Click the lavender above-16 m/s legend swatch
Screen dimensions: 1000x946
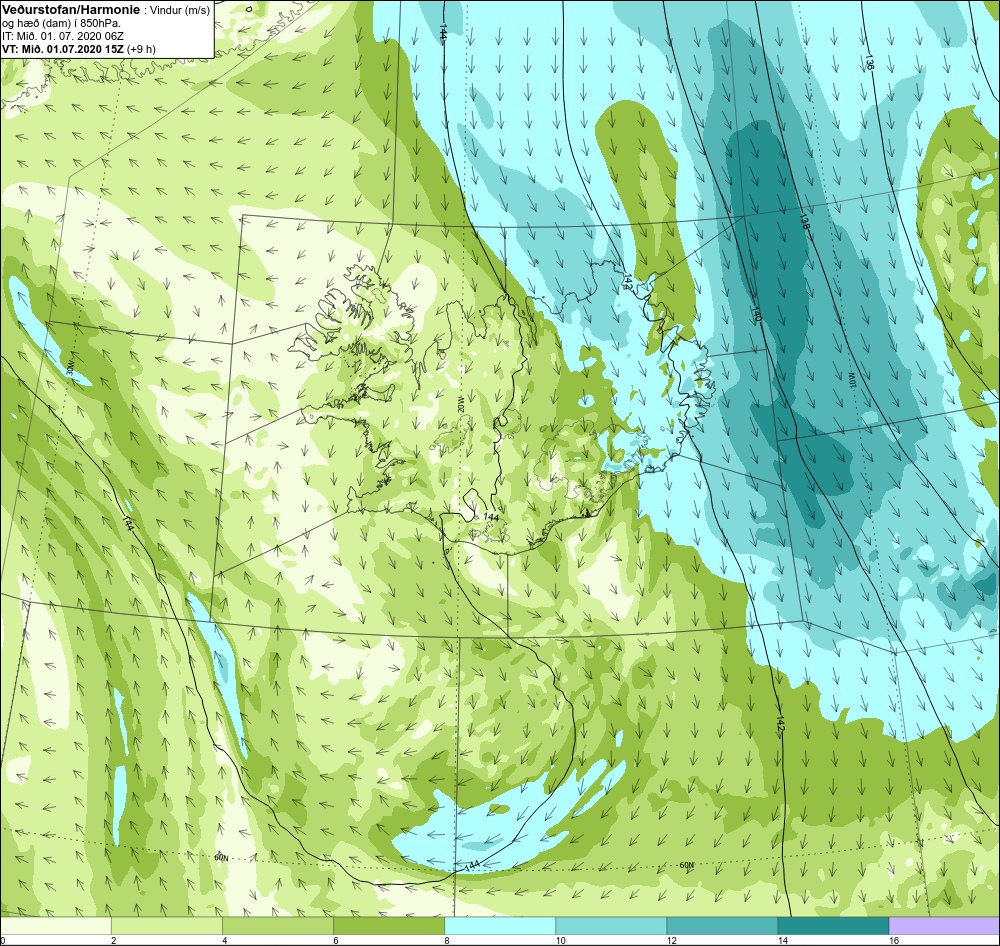944,926
